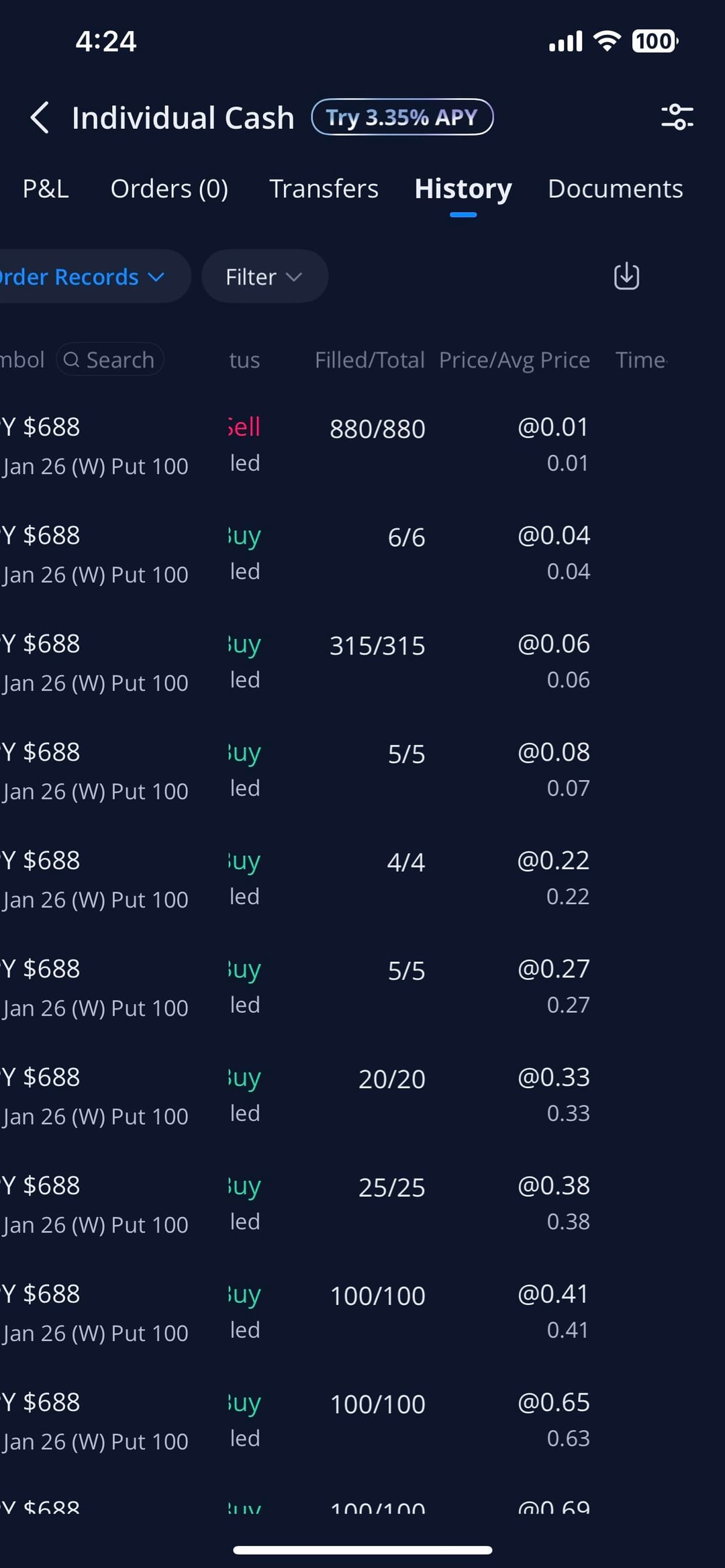Tap the Price/Avg Price column header
This screenshot has width=725, height=1568.
point(514,360)
